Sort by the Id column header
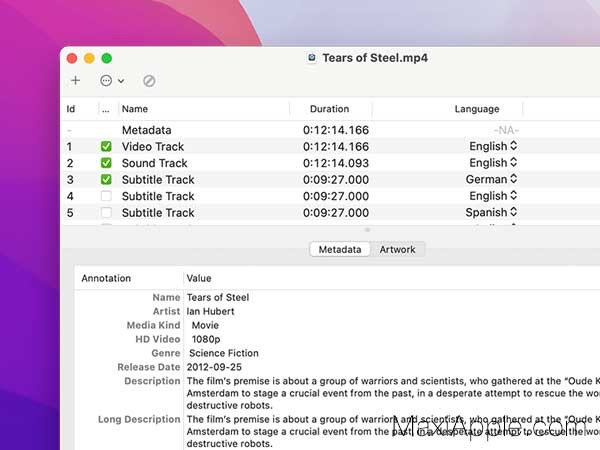 pyautogui.click(x=71, y=109)
